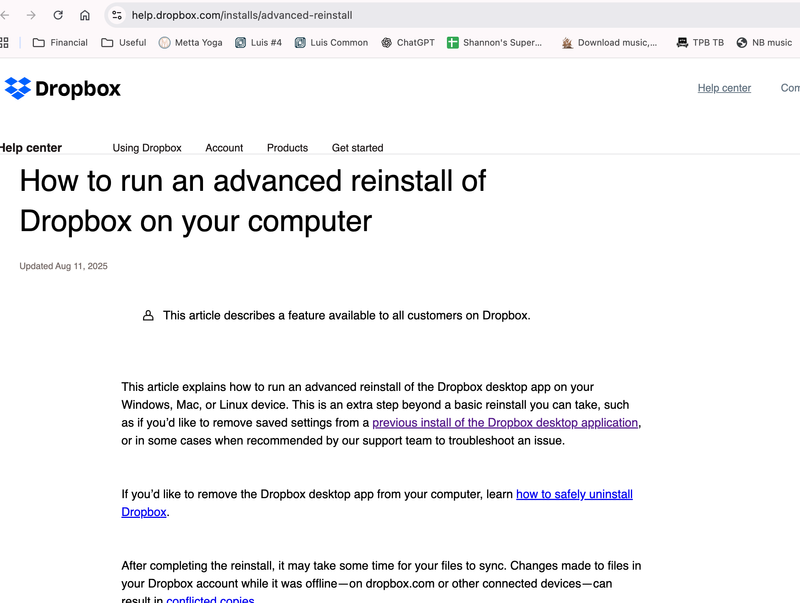Click the Updated Aug 11, 2025 text
This screenshot has height=603, width=800.
coord(63,266)
